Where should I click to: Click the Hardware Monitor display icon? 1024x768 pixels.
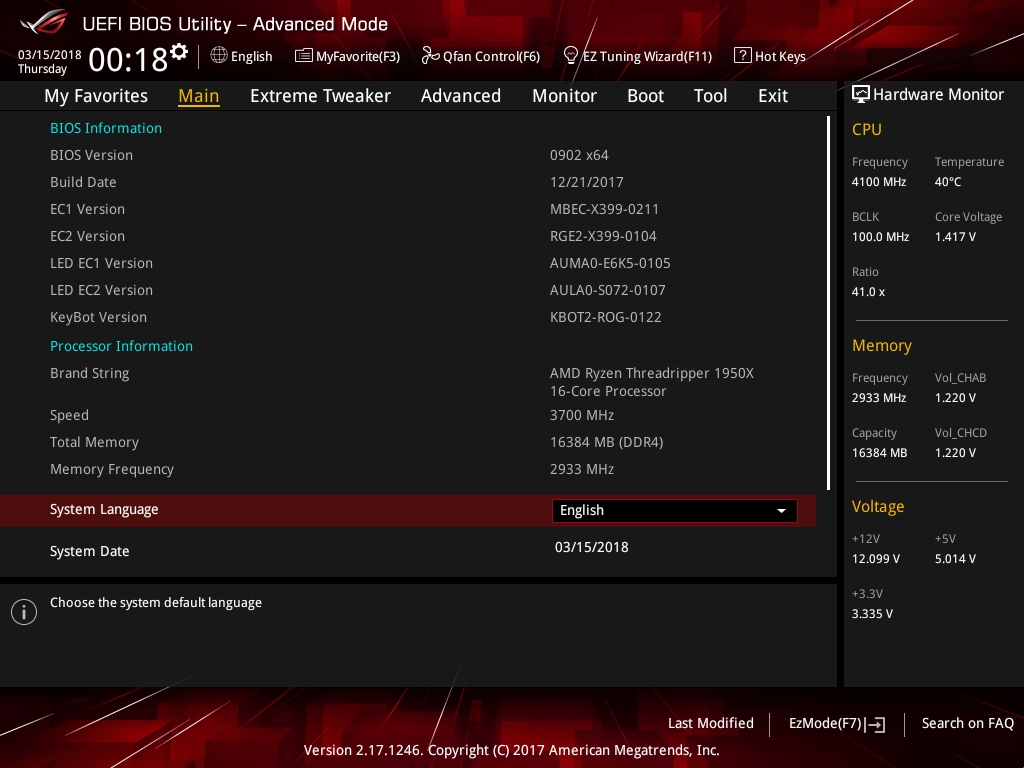tap(861, 95)
